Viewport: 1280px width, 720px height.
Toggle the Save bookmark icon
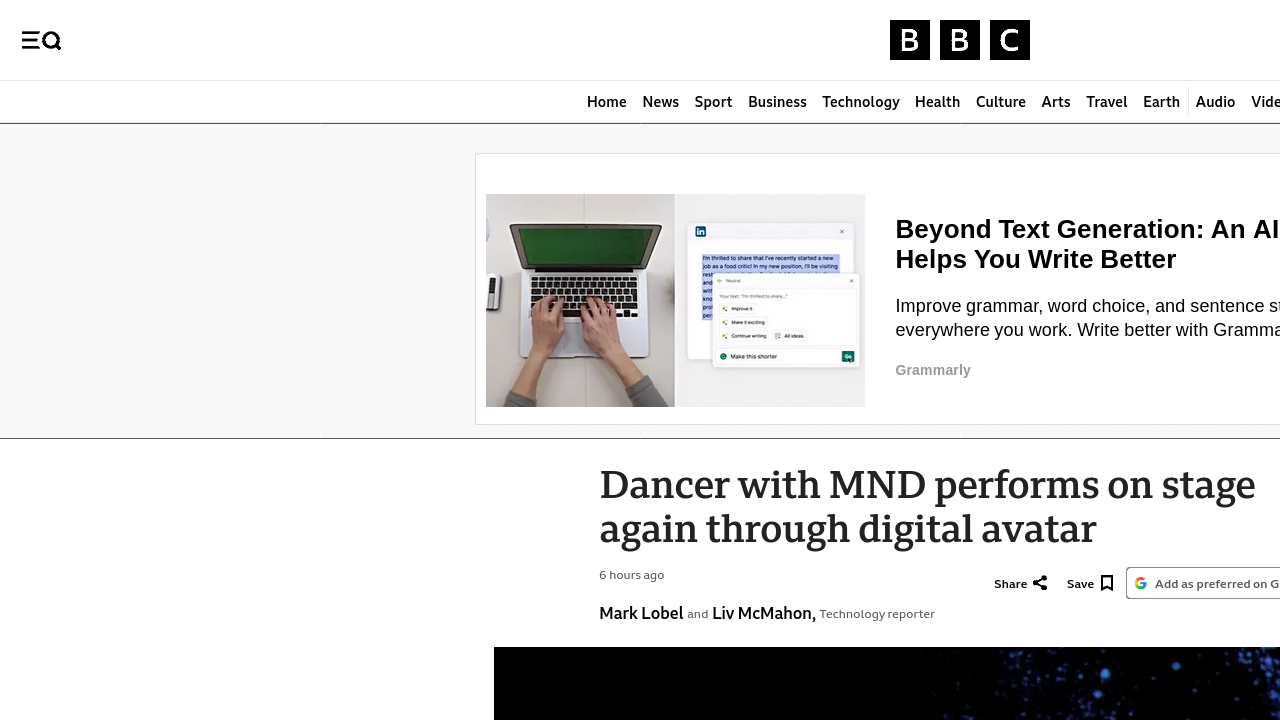(1106, 583)
